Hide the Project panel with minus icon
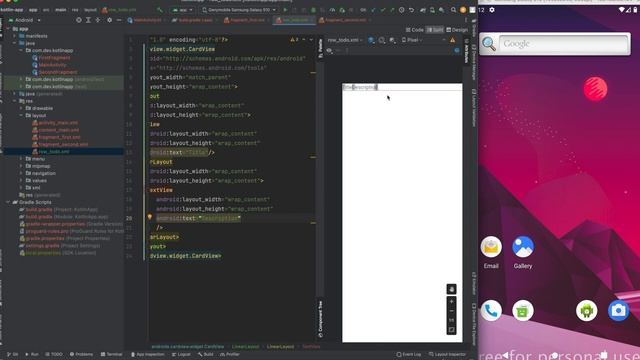Viewport: 640px width, 360px height. [x=119, y=20]
